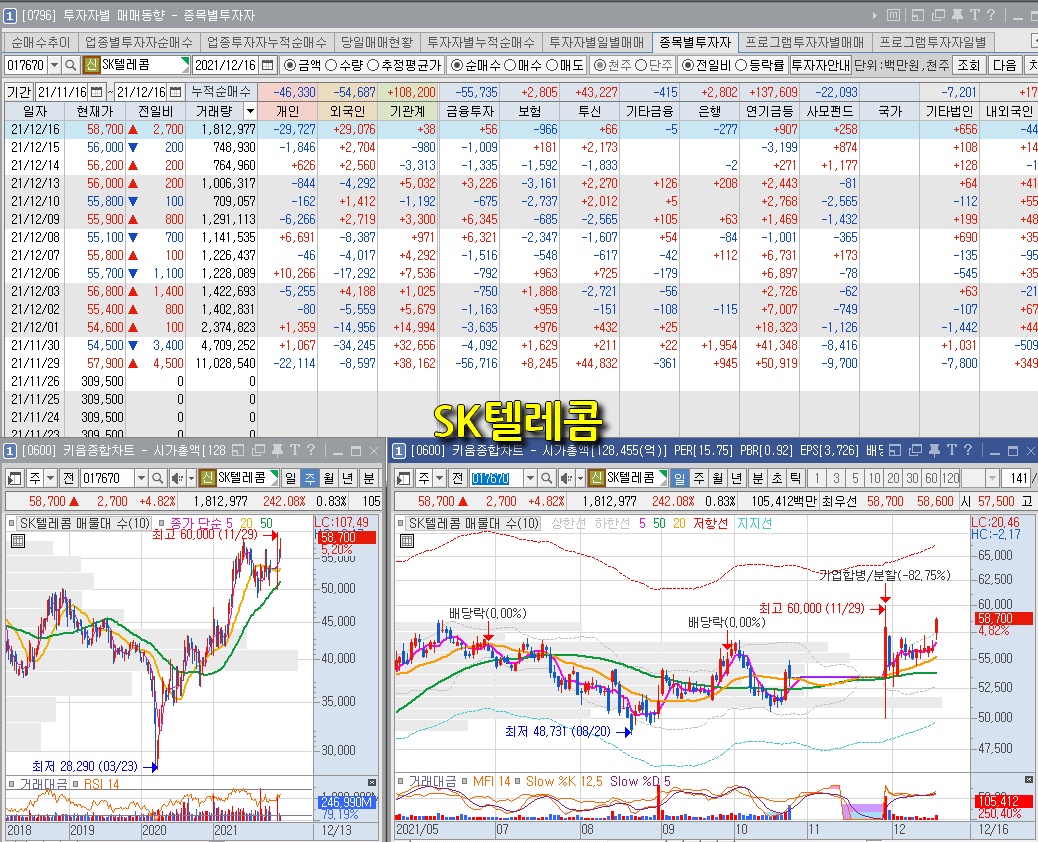Select 월 monthly button in left chart
The width and height of the screenshot is (1038, 842).
click(x=329, y=477)
